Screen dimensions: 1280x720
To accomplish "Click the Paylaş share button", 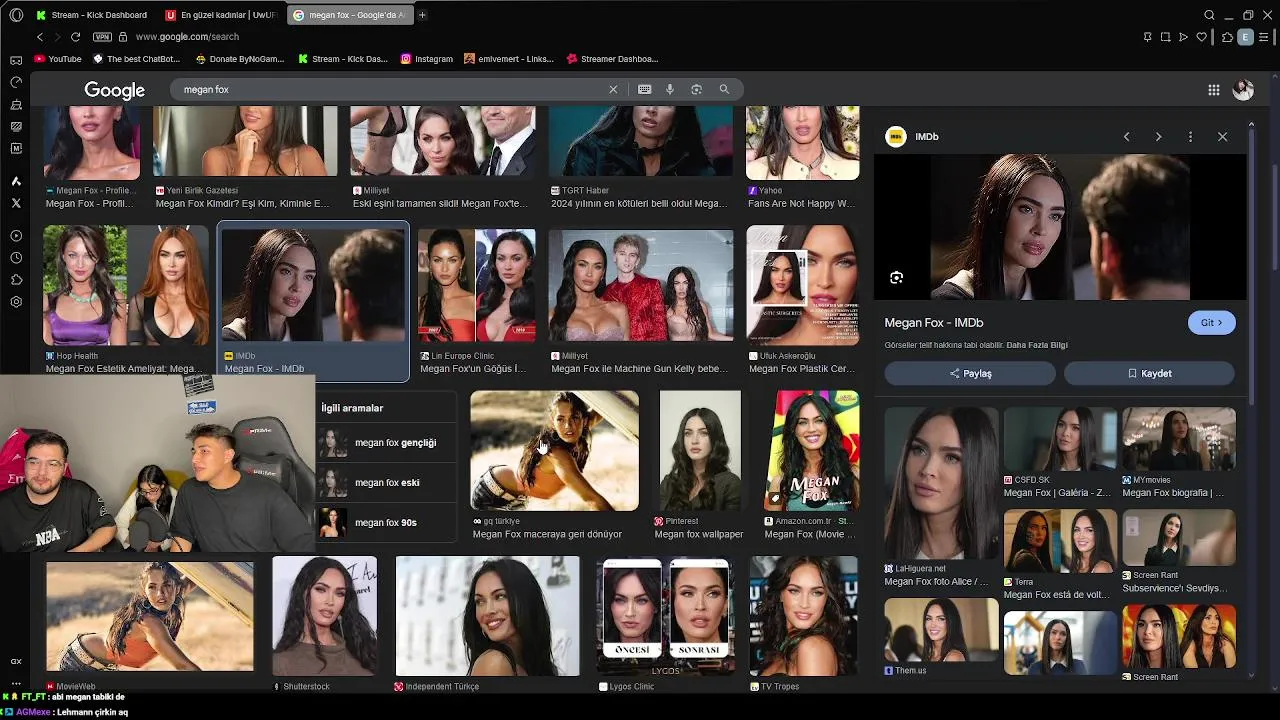I will [x=970, y=373].
